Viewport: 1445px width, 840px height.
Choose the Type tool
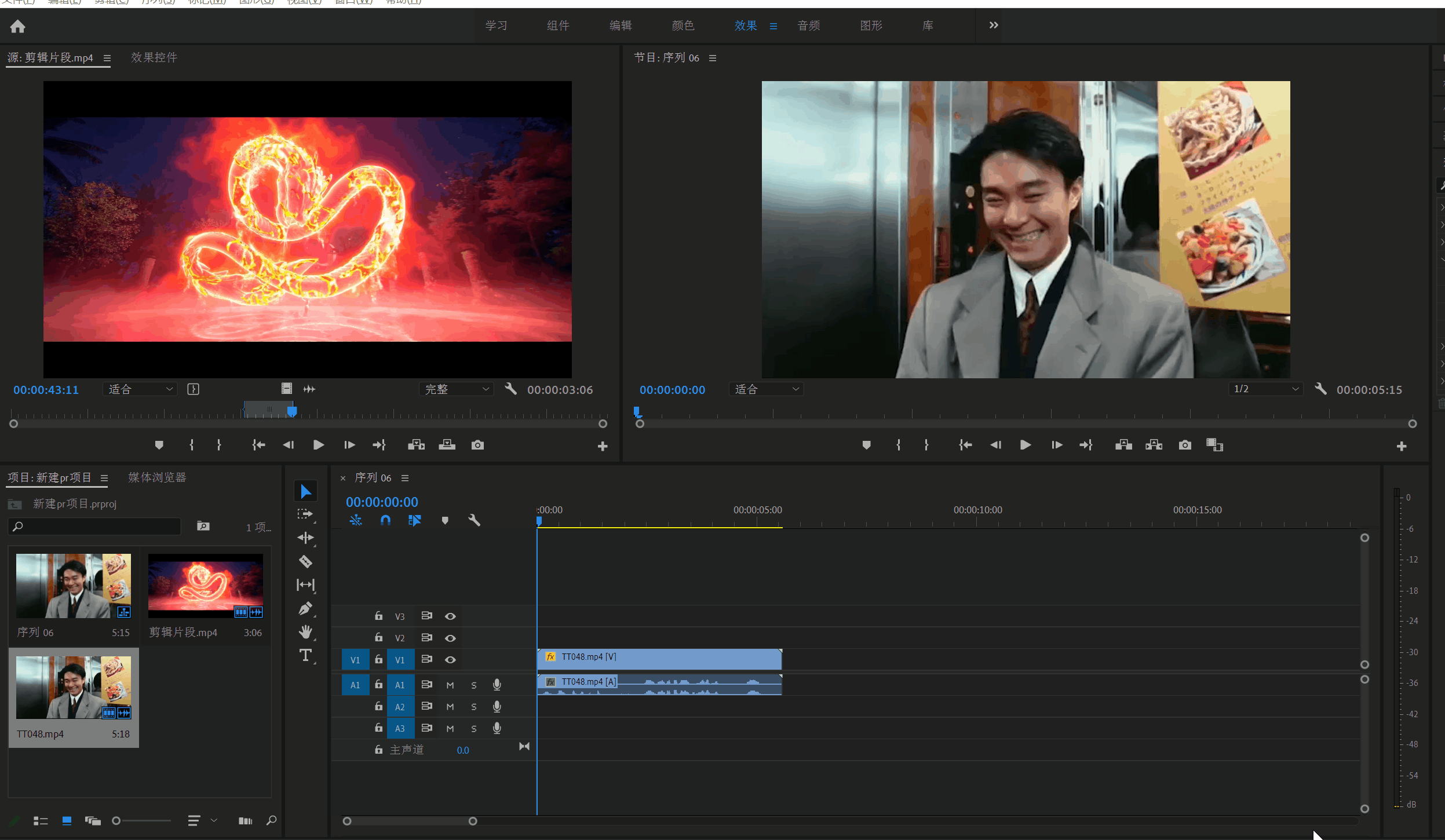(x=305, y=655)
